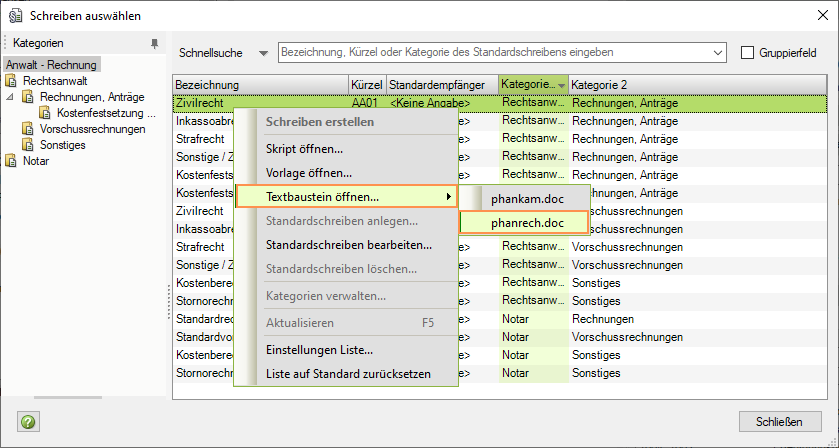839x448 pixels.
Task: Sort by the Bezeichnung column header
Action: point(260,85)
